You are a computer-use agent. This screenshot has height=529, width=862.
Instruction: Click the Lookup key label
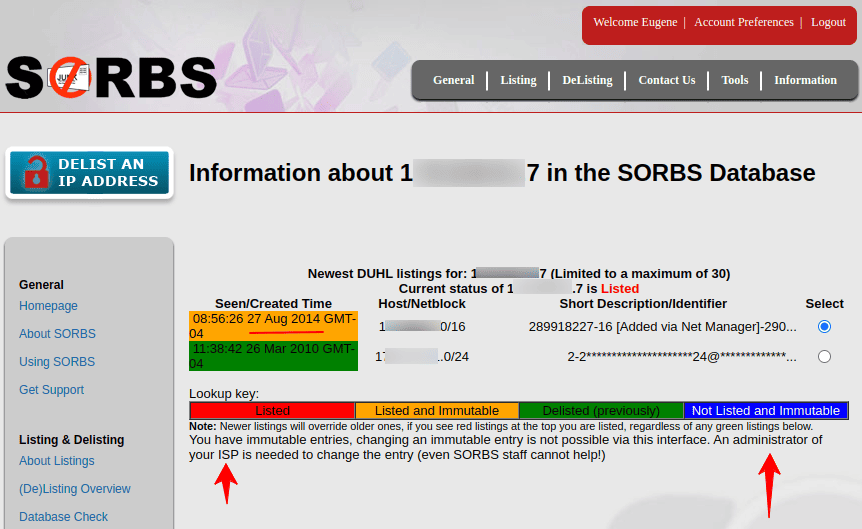pyautogui.click(x=224, y=394)
